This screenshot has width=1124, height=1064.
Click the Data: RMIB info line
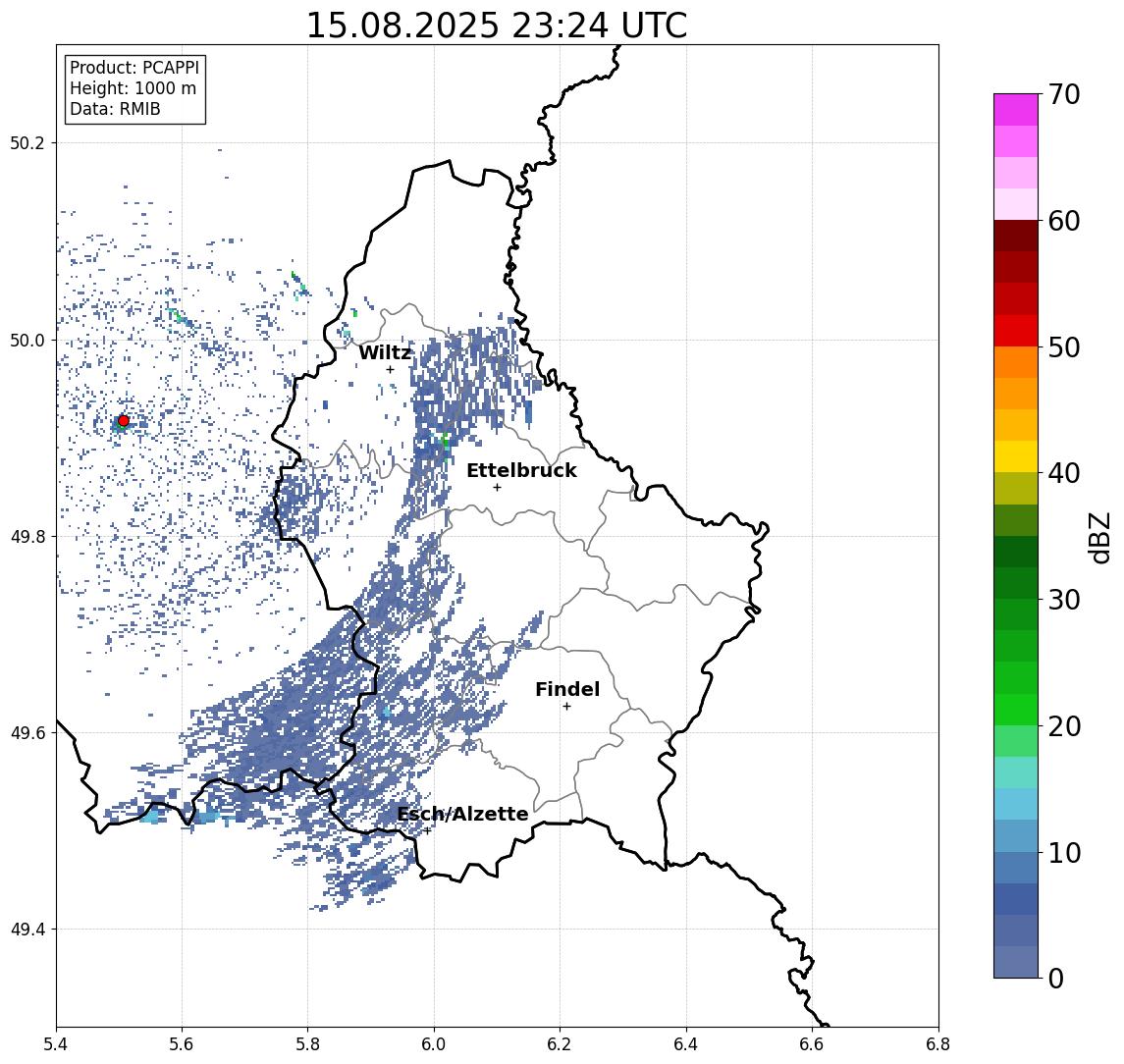(115, 109)
